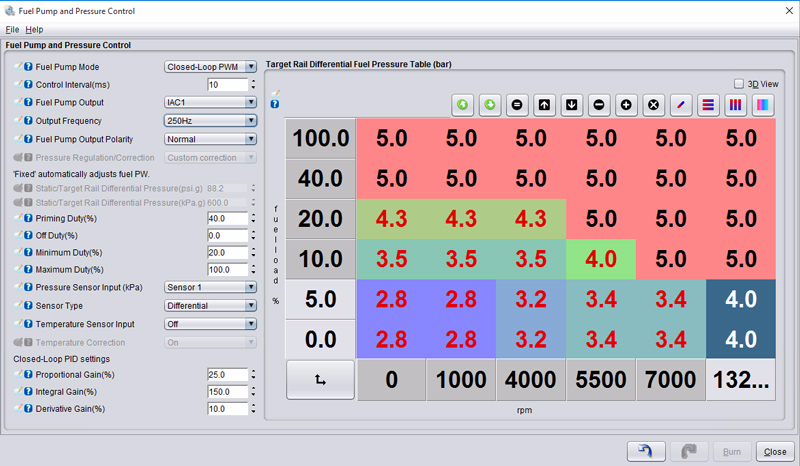This screenshot has width=800, height=466.
Task: Click the multiply/scale cells (x) icon
Action: click(x=653, y=104)
